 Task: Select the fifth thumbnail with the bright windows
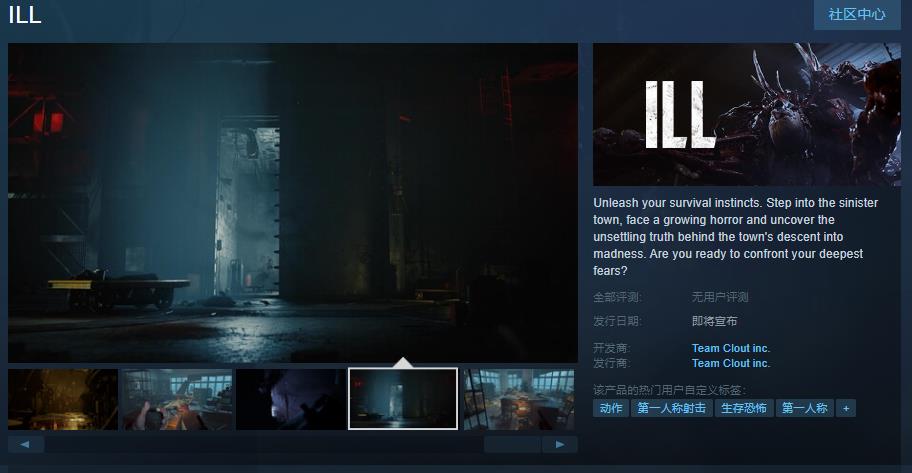click(x=519, y=399)
